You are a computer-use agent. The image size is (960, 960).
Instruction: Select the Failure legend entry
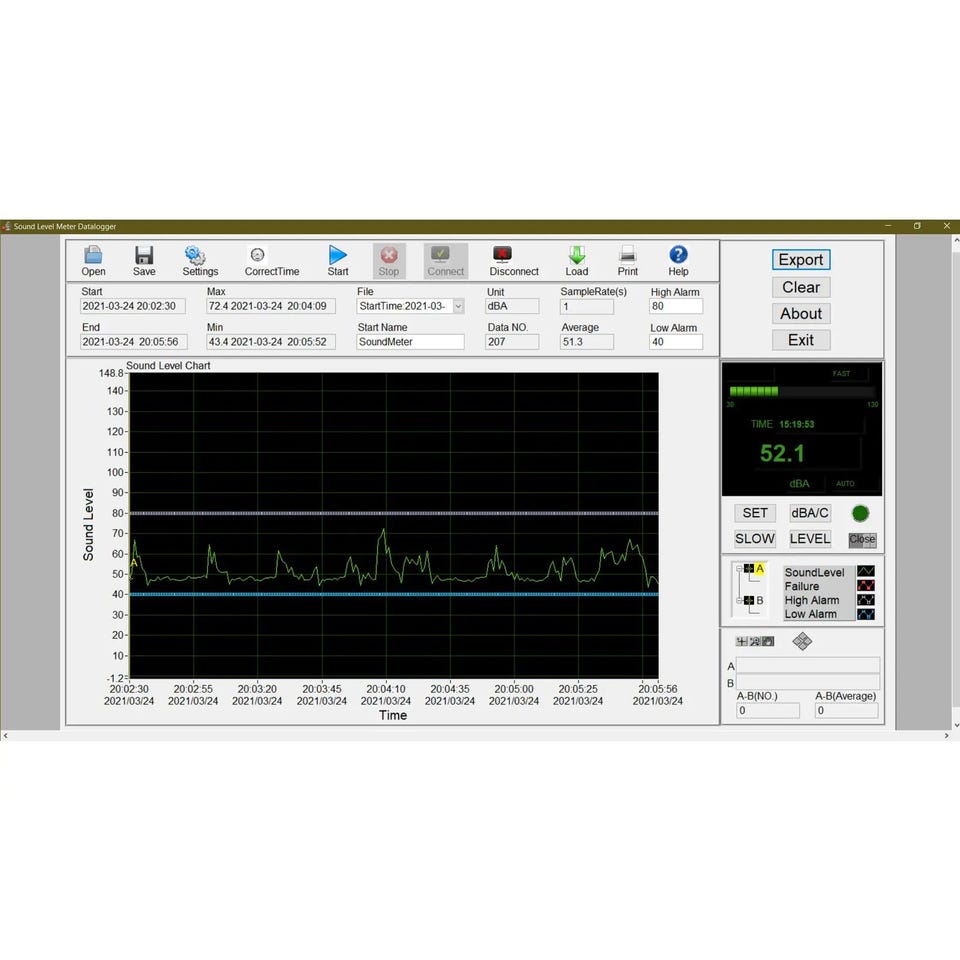(801, 586)
